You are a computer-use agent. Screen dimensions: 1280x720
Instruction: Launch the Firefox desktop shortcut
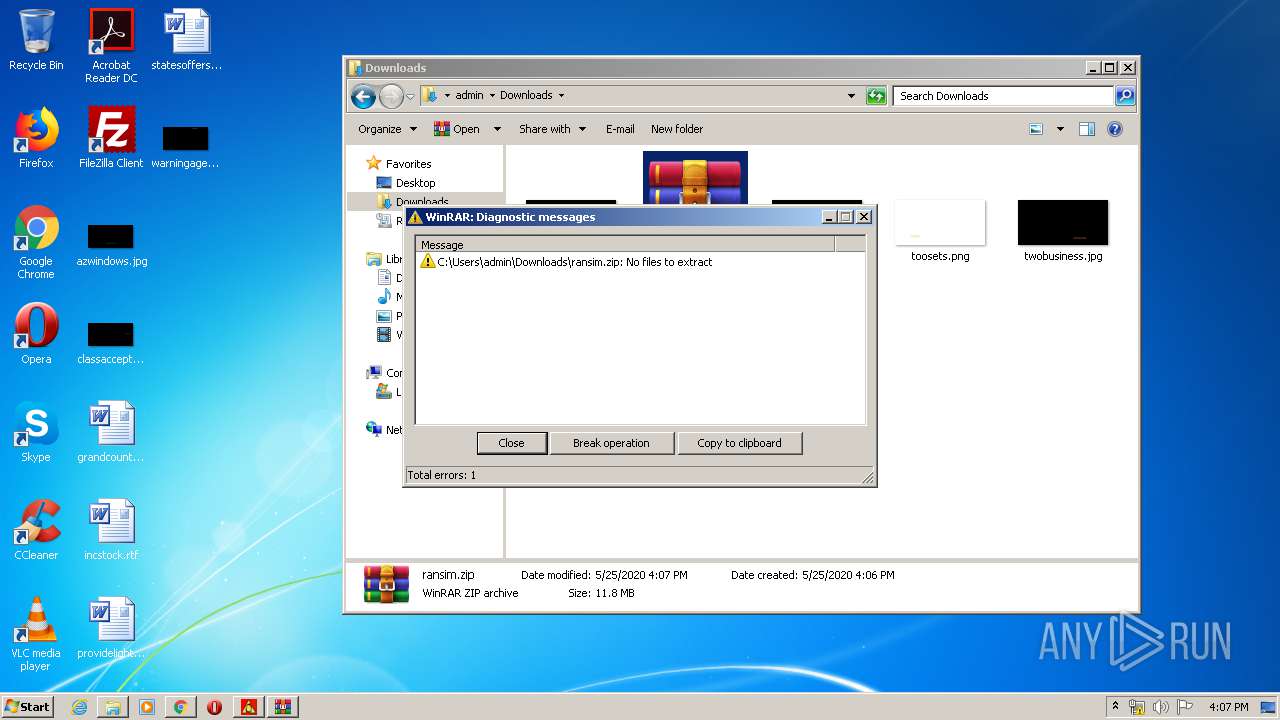[36, 138]
